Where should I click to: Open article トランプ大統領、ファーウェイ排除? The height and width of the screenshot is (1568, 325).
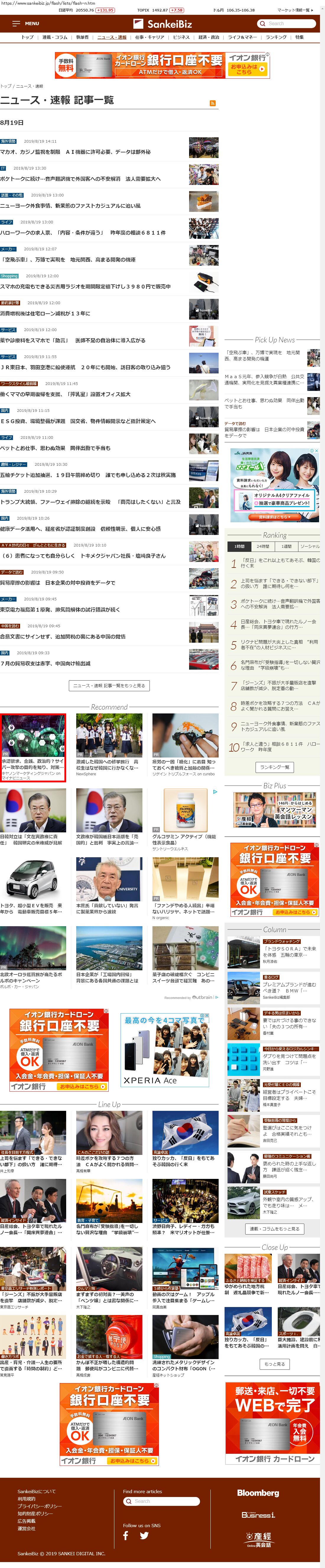pyautogui.click(x=90, y=502)
